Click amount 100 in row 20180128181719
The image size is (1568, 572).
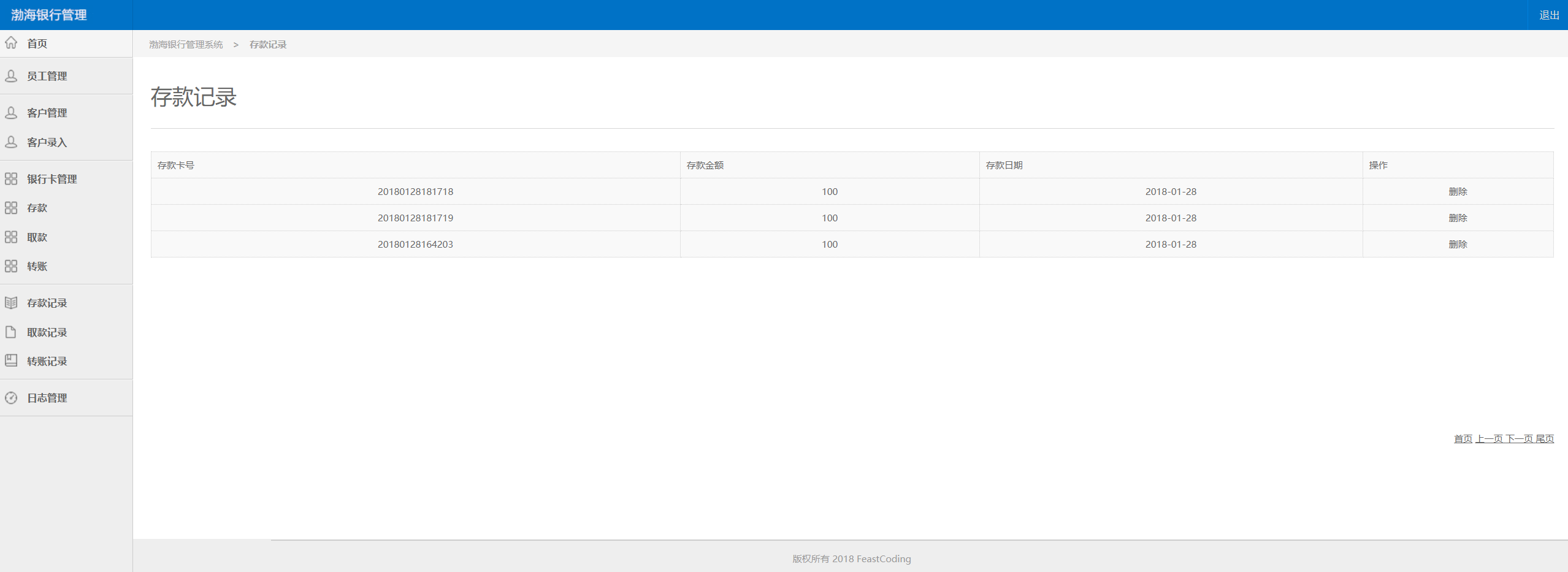[830, 218]
